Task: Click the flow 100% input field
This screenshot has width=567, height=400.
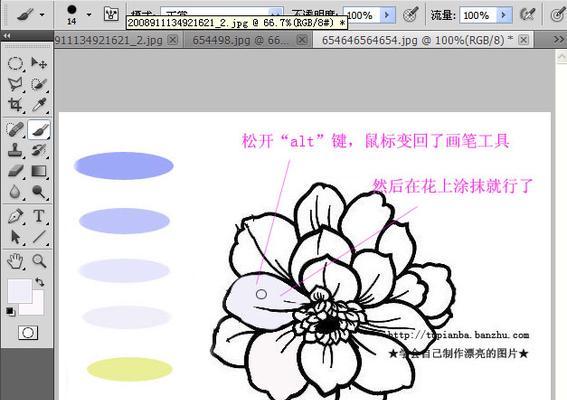Action: 478,15
